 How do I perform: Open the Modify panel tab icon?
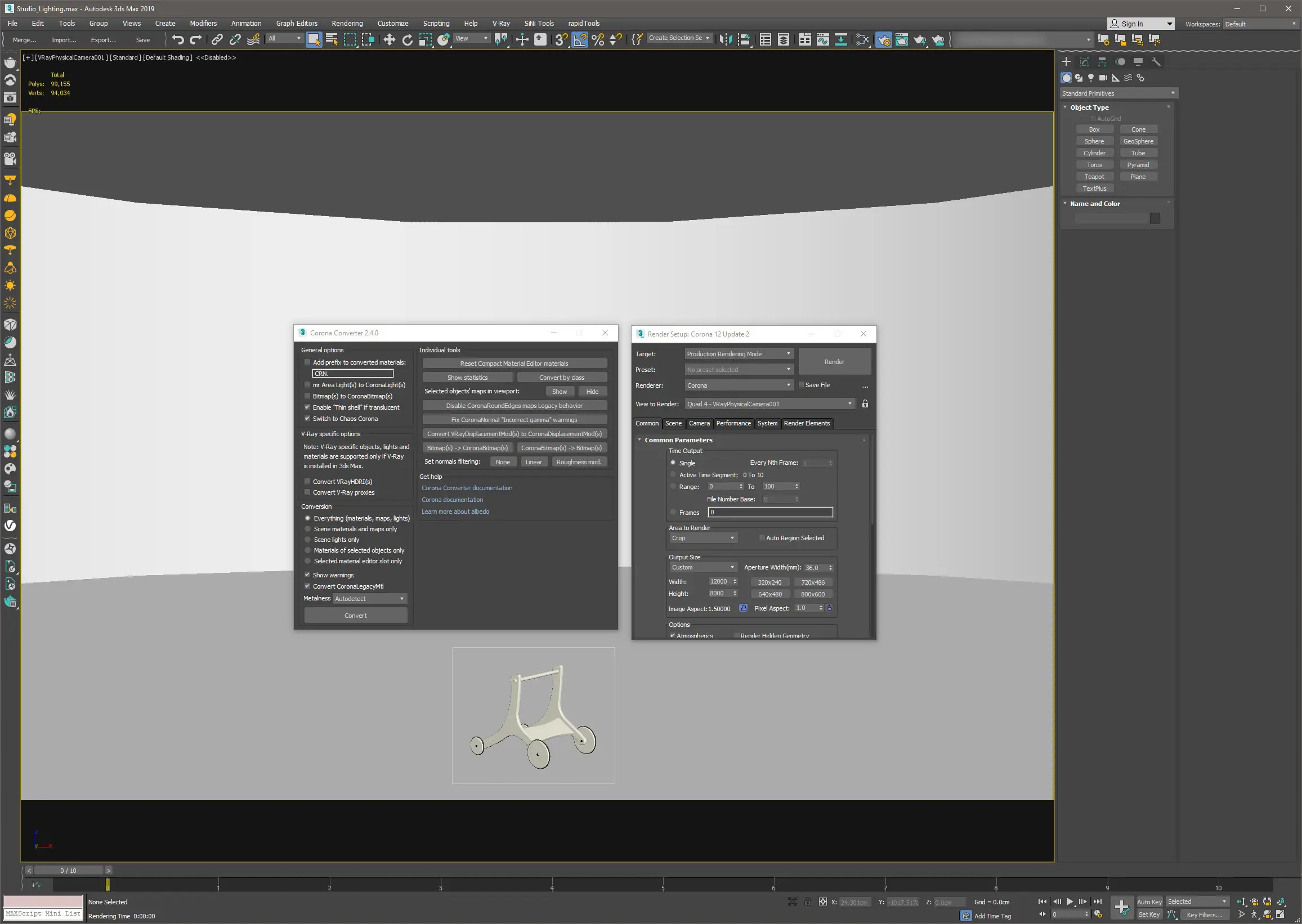tap(1084, 61)
